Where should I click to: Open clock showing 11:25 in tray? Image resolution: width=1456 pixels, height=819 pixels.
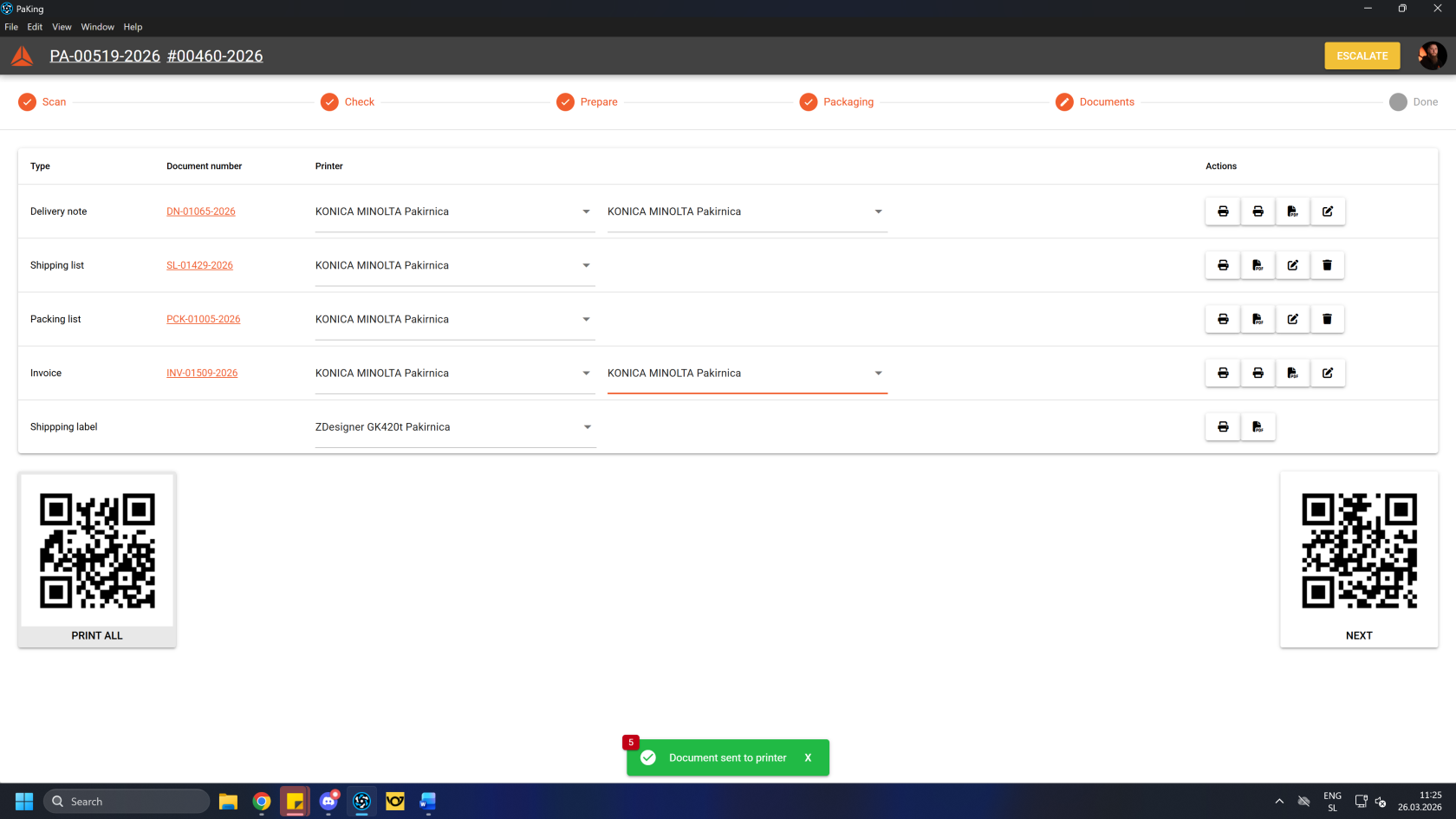(x=1420, y=802)
